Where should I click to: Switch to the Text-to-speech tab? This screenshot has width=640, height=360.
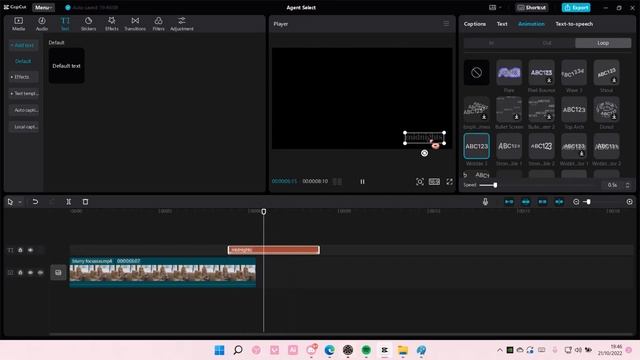574,24
